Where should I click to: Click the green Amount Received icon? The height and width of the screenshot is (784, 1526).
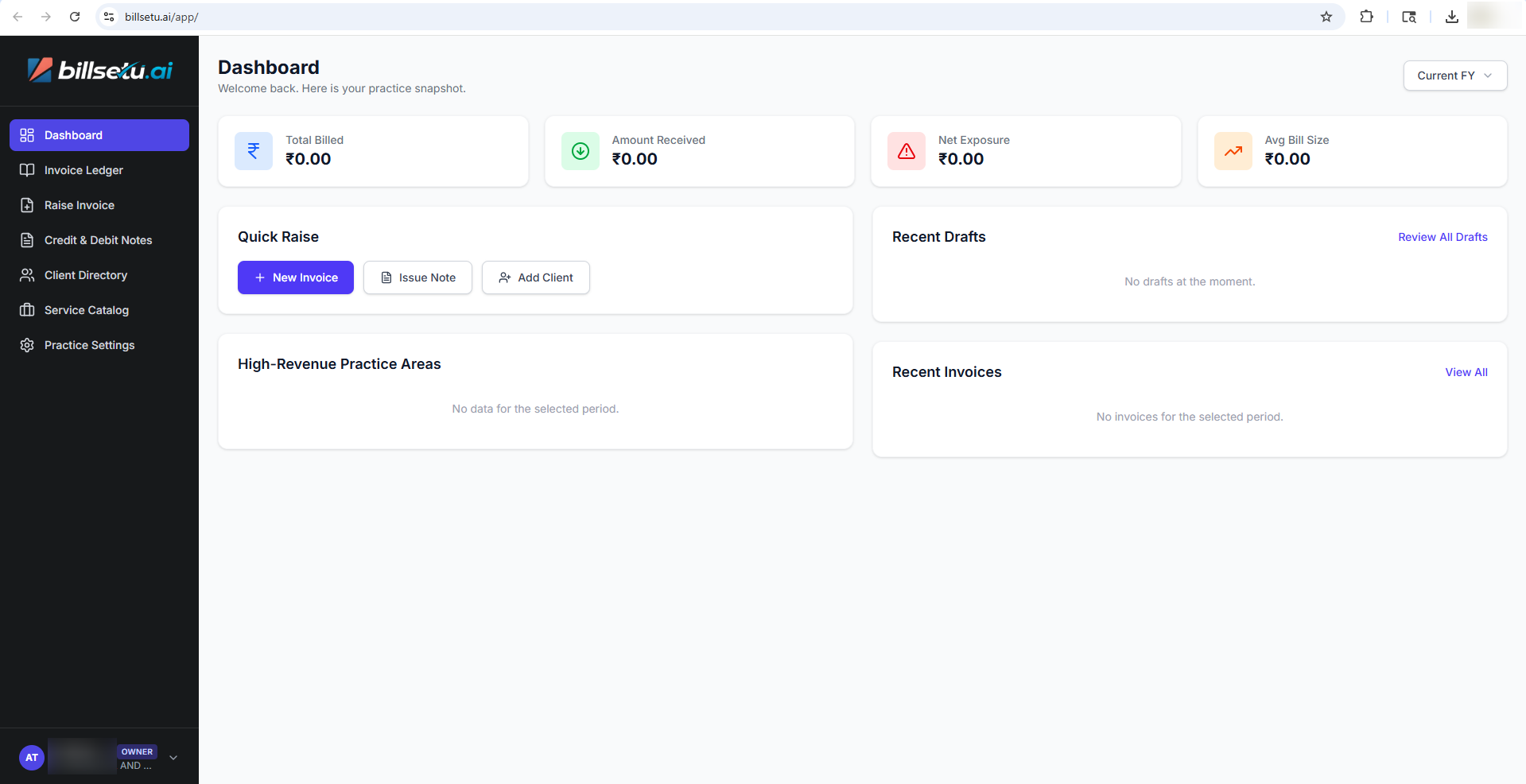(x=581, y=151)
